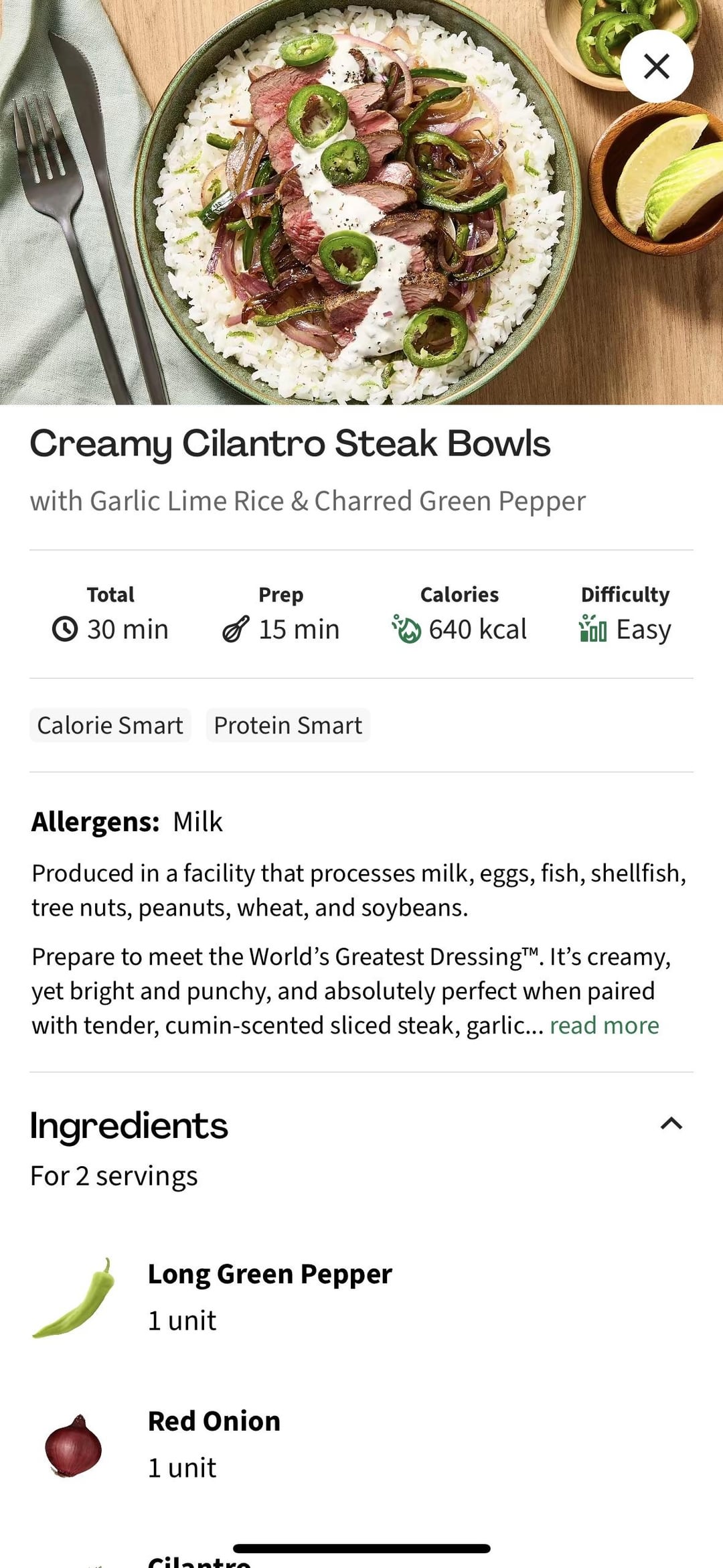Select the Calorie Smart tag
This screenshot has width=723, height=1568.
coord(110,725)
